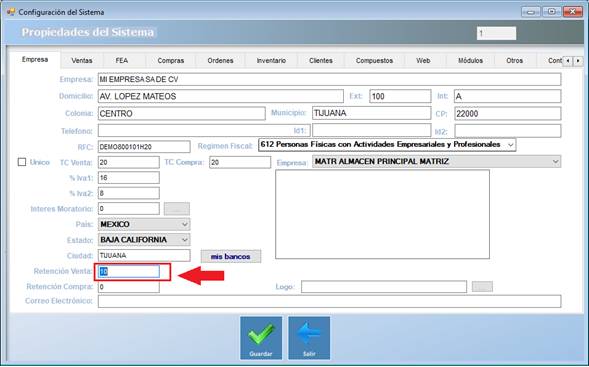Screen dimensions: 589x367
Task: Click the Retención Venta field
Action: pos(128,271)
